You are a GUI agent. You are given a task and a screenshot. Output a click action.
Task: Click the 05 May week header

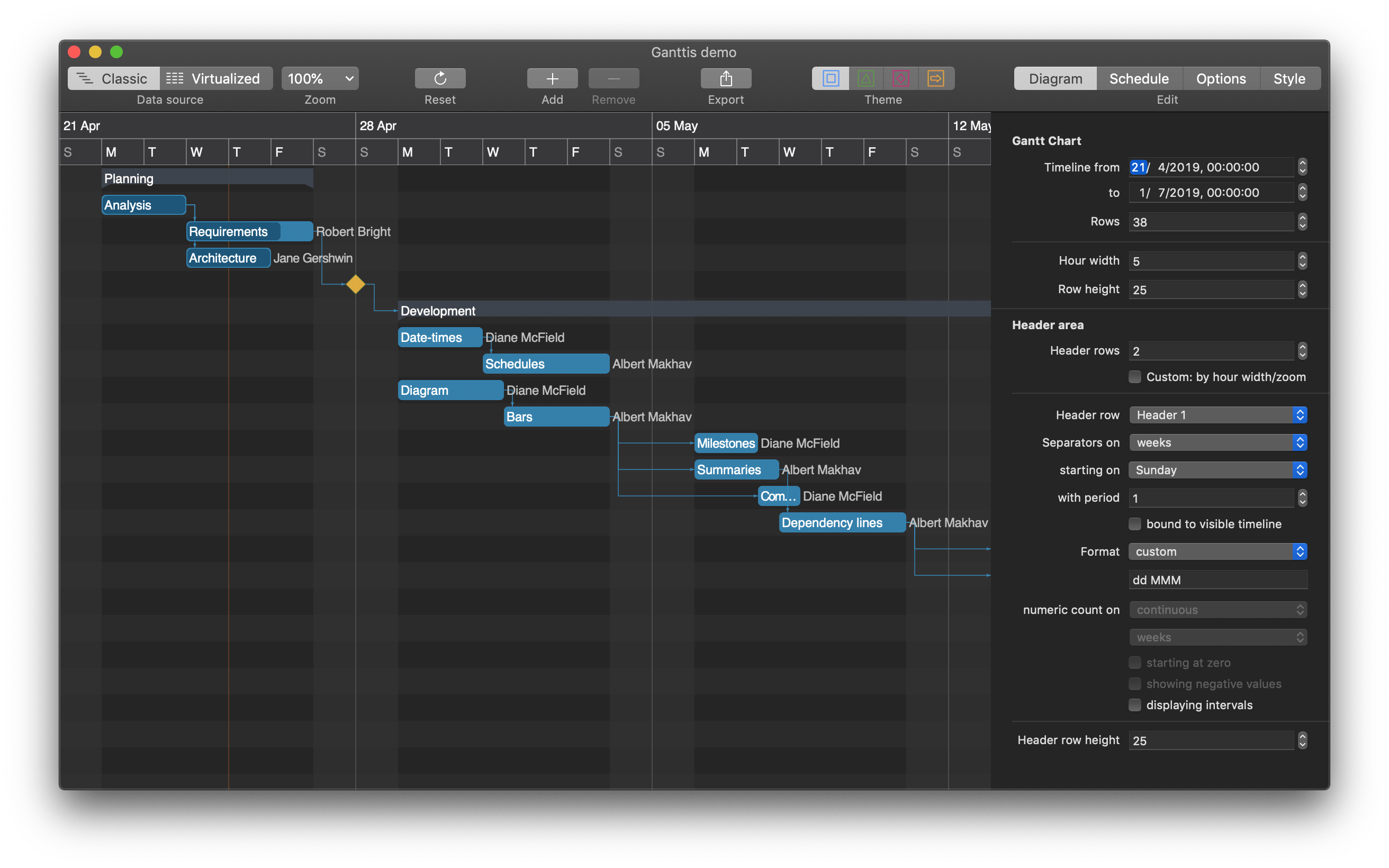point(799,126)
